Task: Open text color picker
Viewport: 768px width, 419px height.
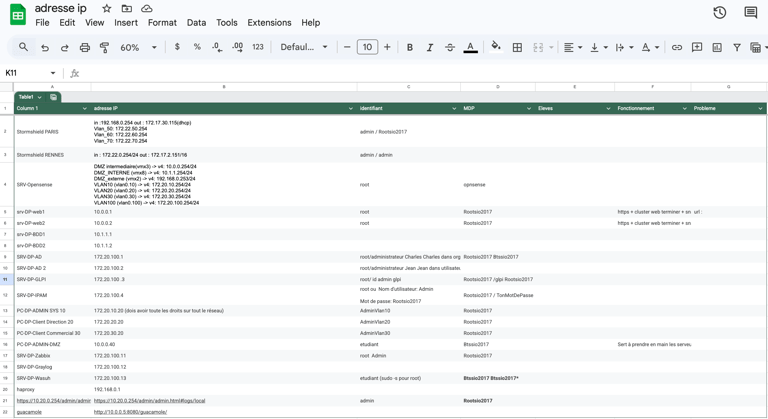Action: [x=470, y=48]
